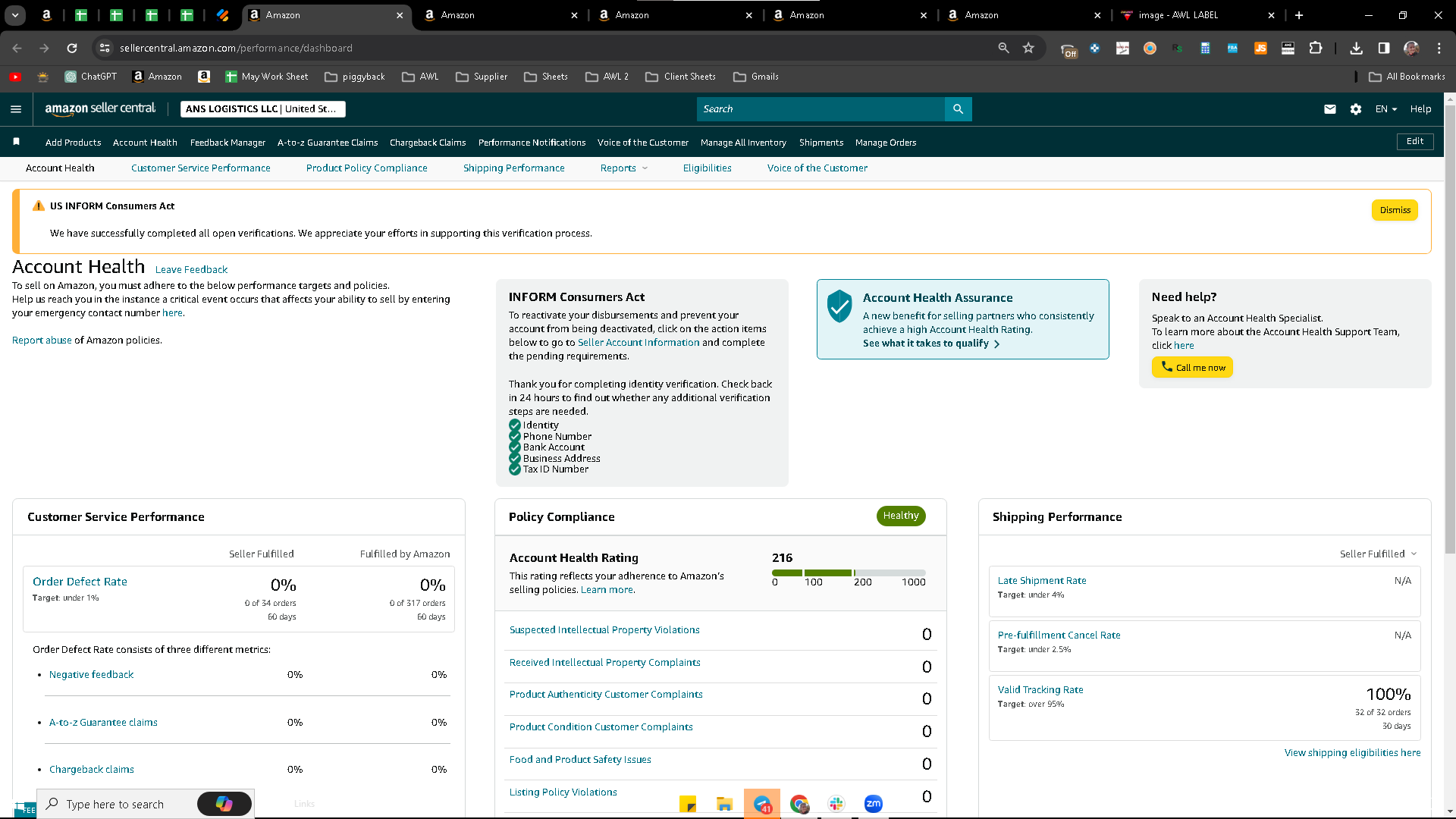The height and width of the screenshot is (819, 1456).
Task: Click the magnifier search button
Action: [x=958, y=109]
